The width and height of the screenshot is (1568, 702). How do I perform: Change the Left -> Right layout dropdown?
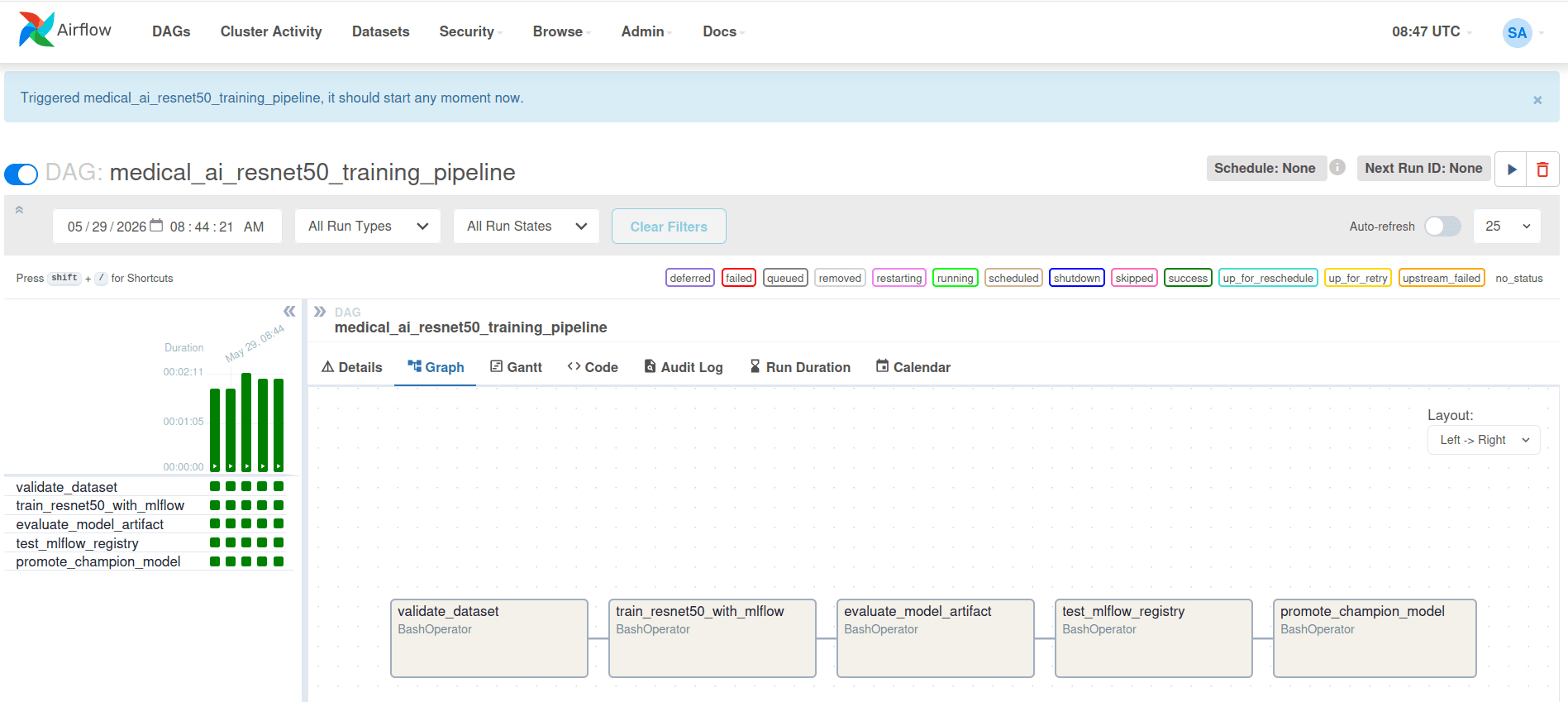[1484, 440]
